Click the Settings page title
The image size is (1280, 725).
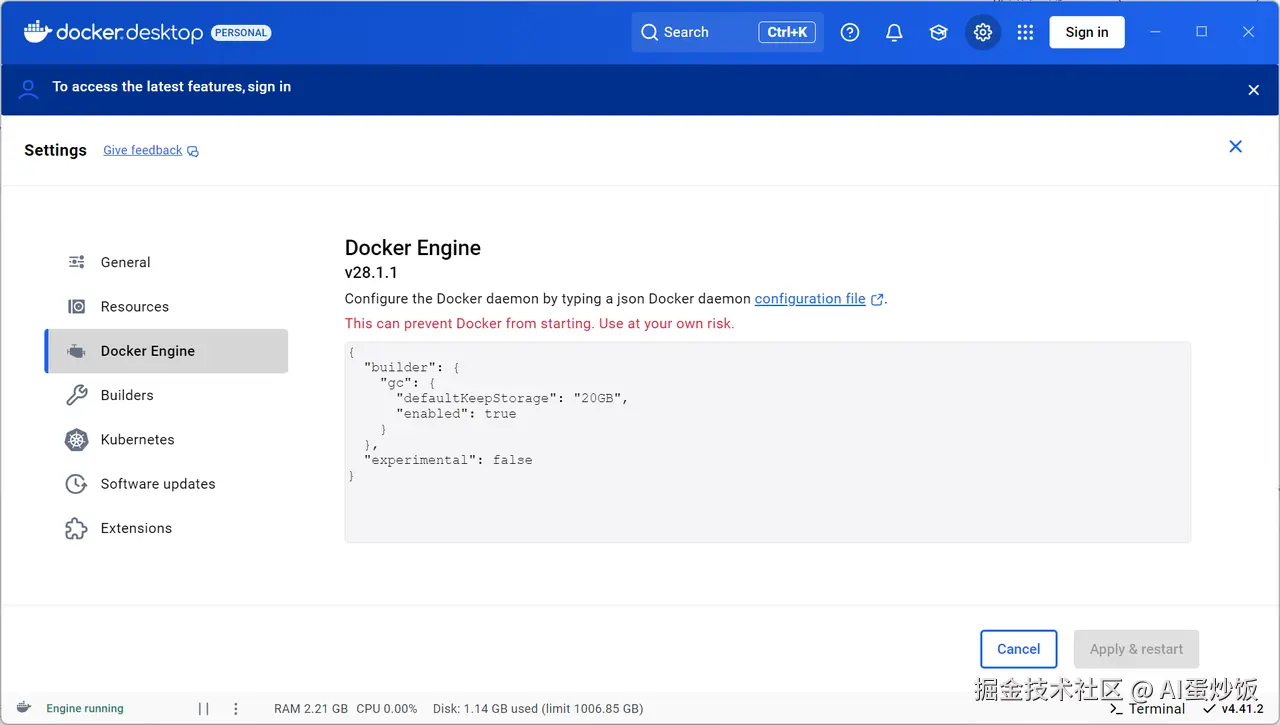[x=55, y=150]
